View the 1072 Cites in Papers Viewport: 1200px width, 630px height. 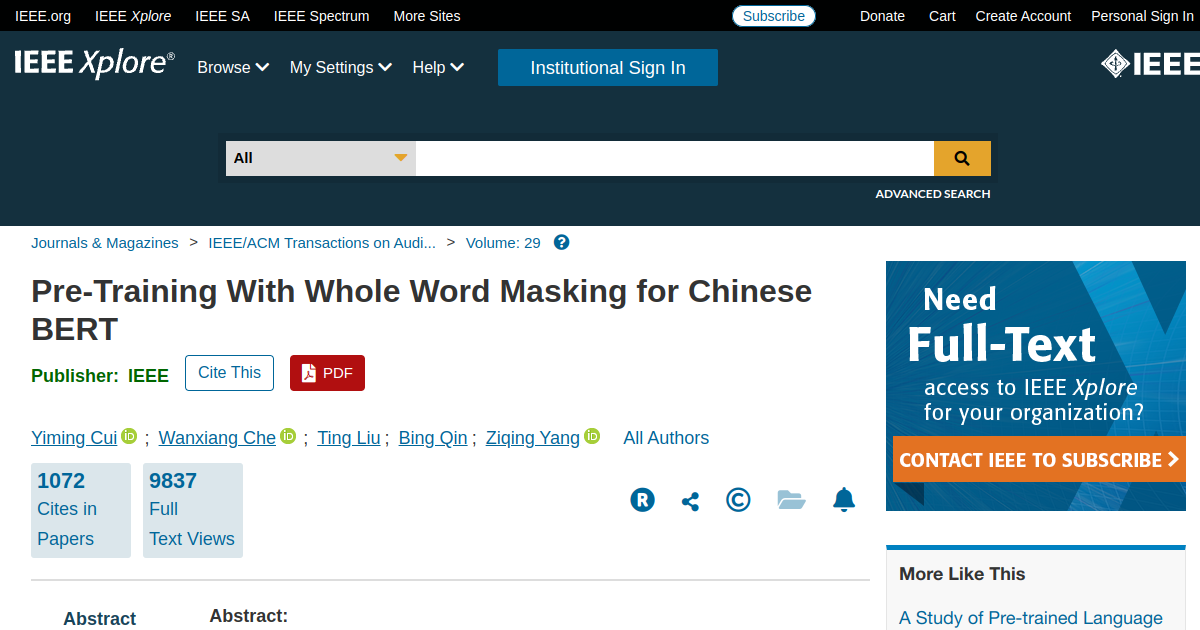point(81,510)
